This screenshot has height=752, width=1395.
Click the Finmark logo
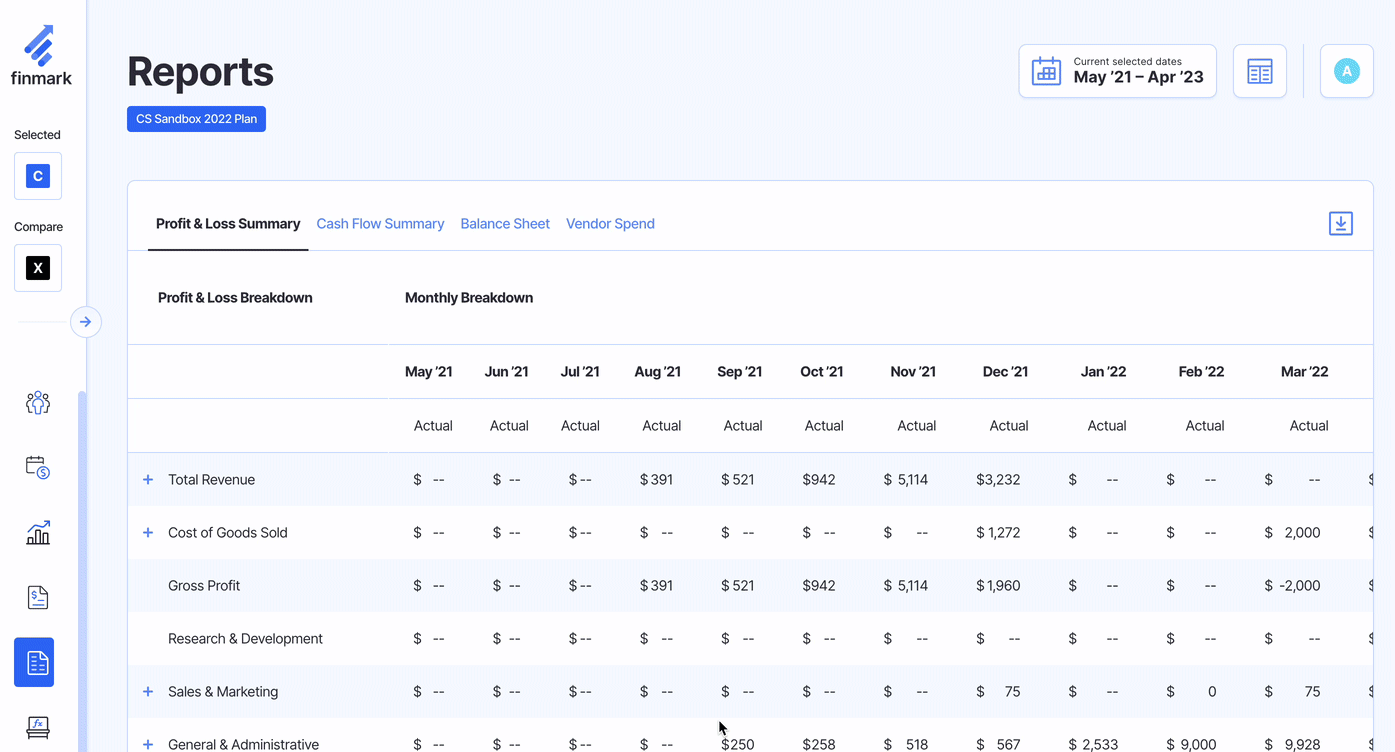[41, 56]
